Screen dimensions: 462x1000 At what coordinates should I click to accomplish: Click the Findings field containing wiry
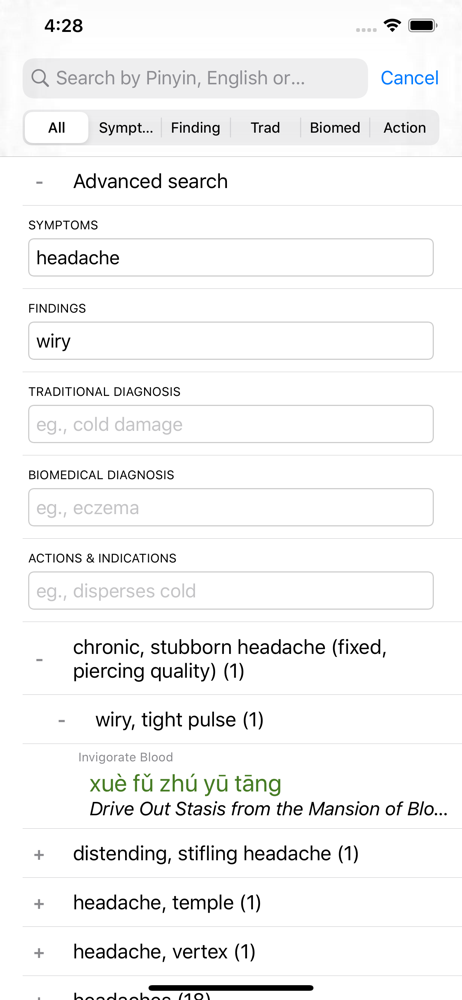[x=231, y=341]
